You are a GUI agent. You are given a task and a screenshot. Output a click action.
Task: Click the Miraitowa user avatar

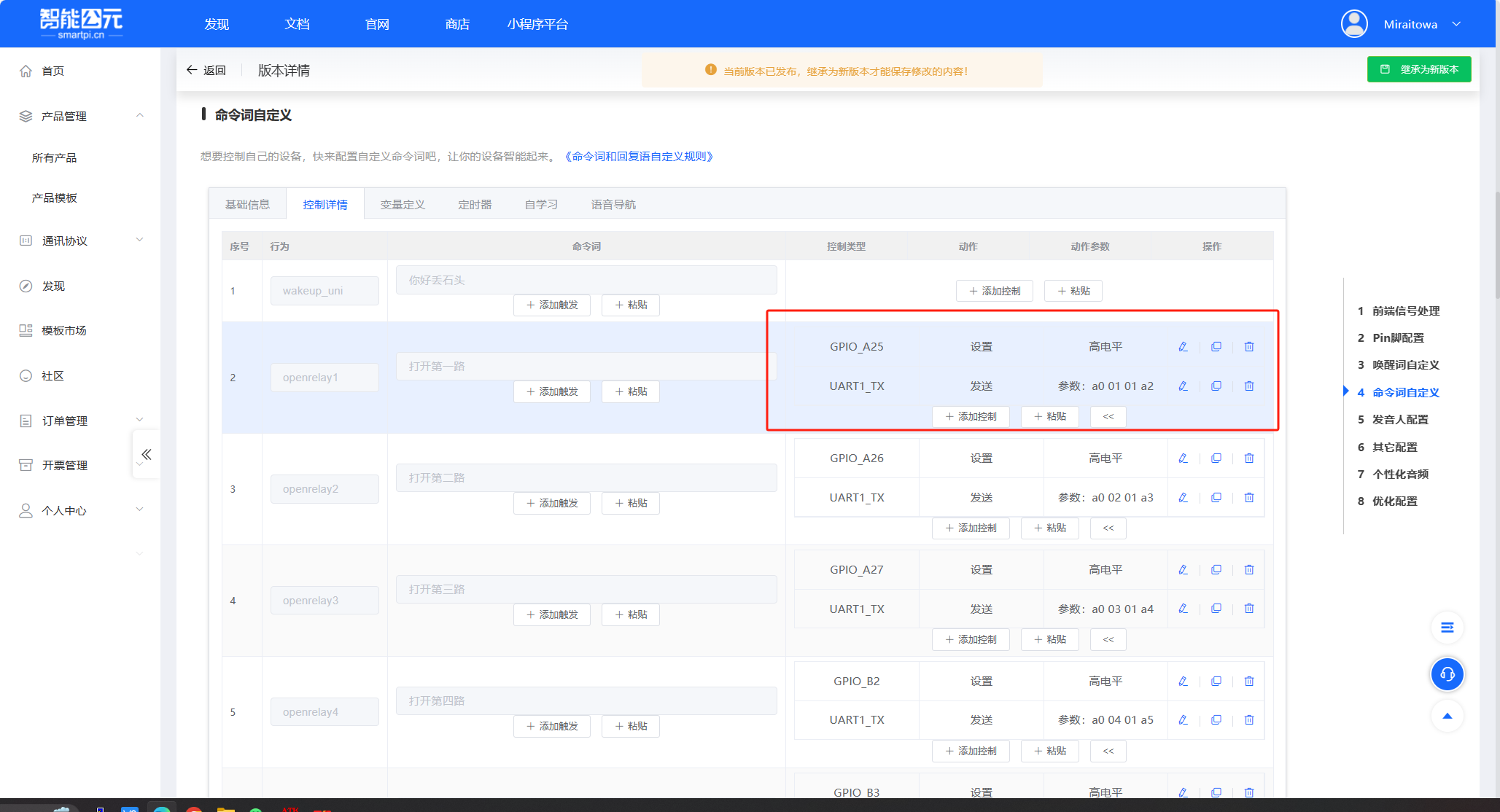pos(1354,24)
